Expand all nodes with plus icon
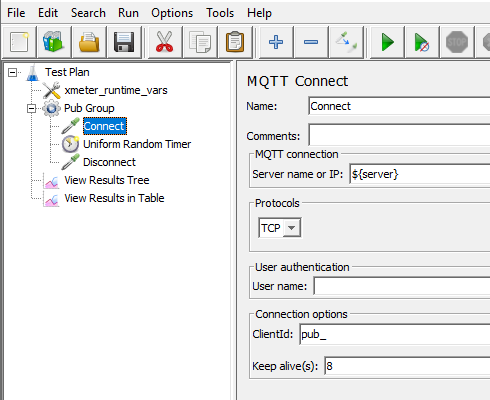Viewport: 490px width, 400px height. coord(276,42)
